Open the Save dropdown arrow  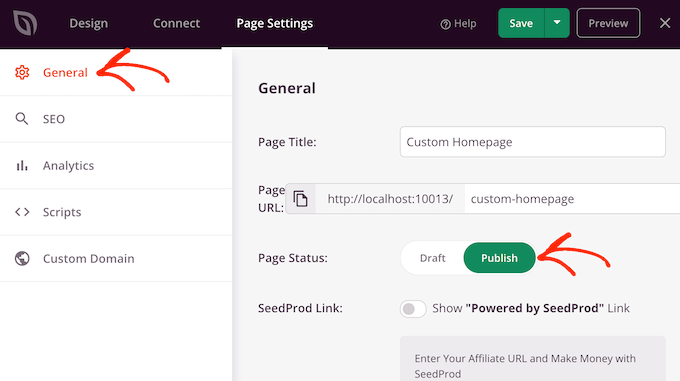[x=557, y=23]
